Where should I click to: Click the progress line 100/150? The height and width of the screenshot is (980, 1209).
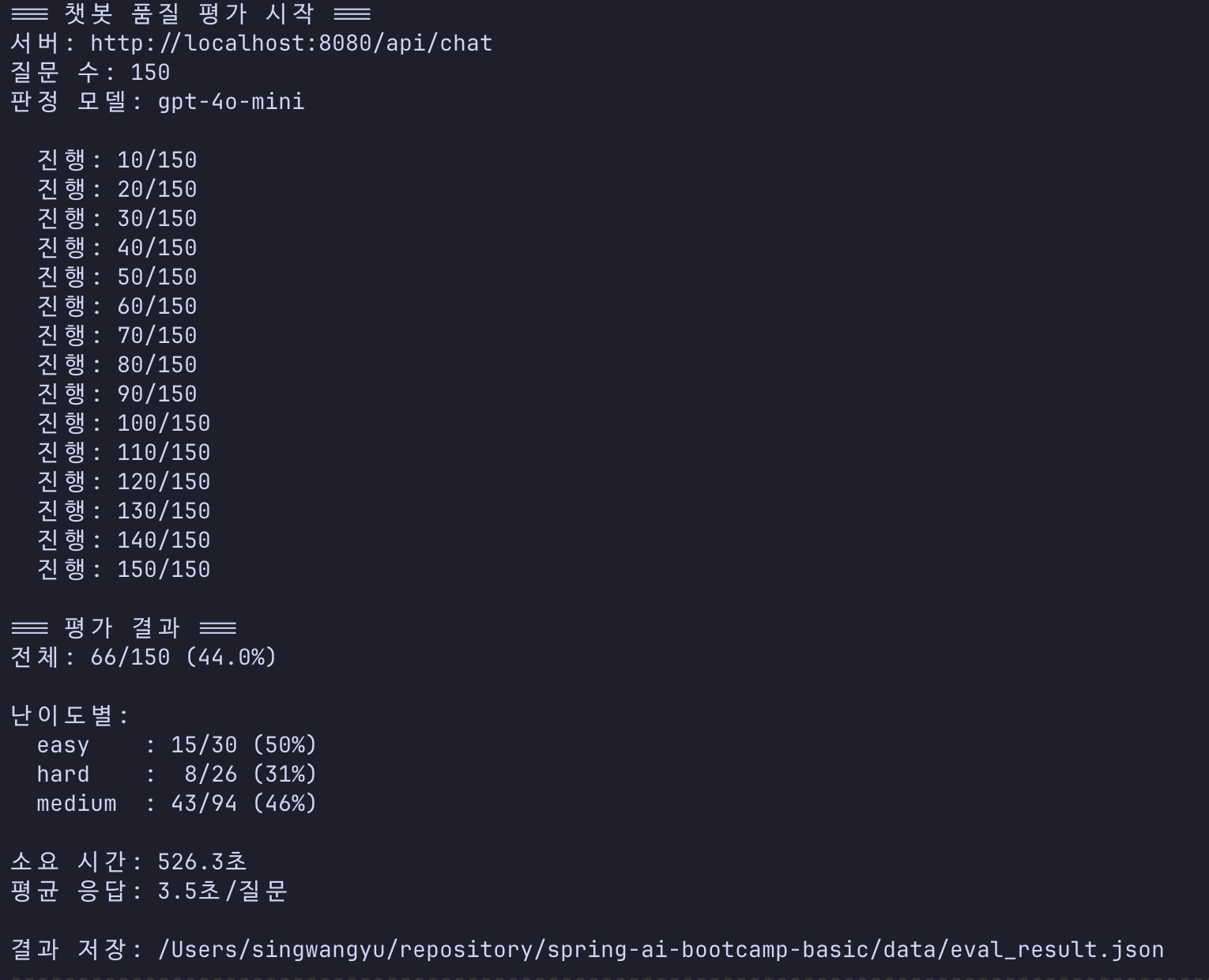click(x=123, y=424)
